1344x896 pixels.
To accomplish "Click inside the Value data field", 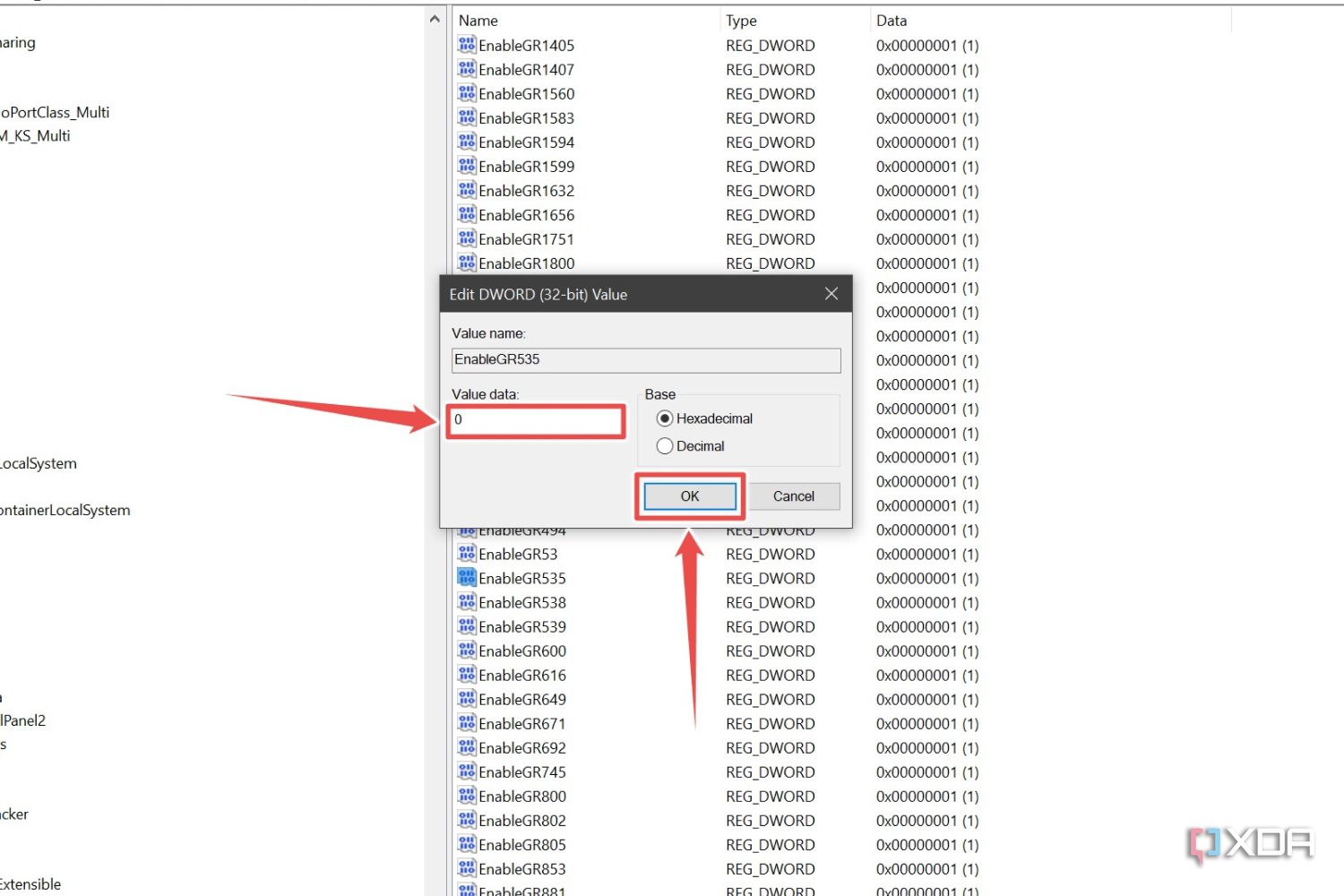I will (535, 421).
